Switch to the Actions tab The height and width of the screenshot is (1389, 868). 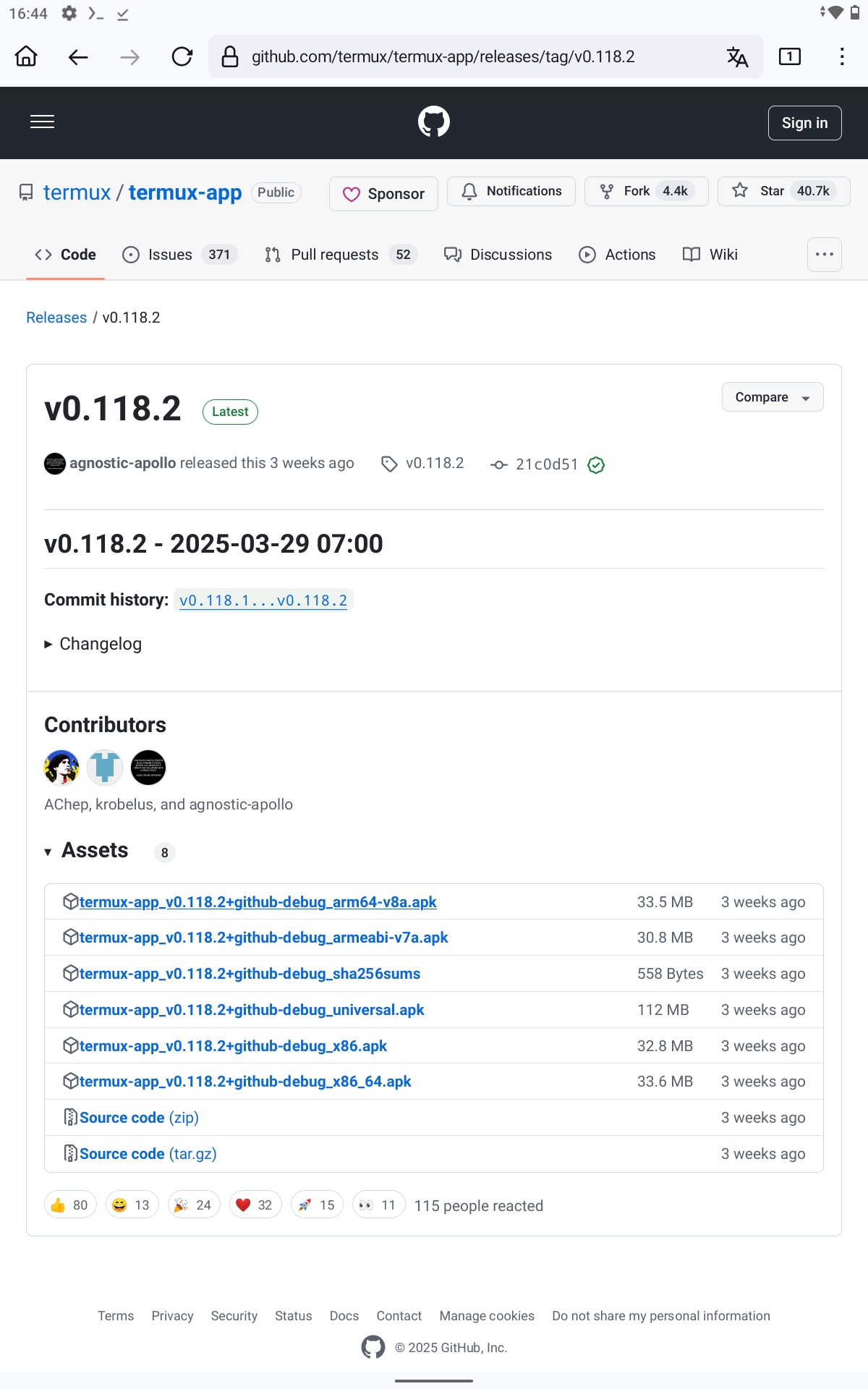(618, 255)
